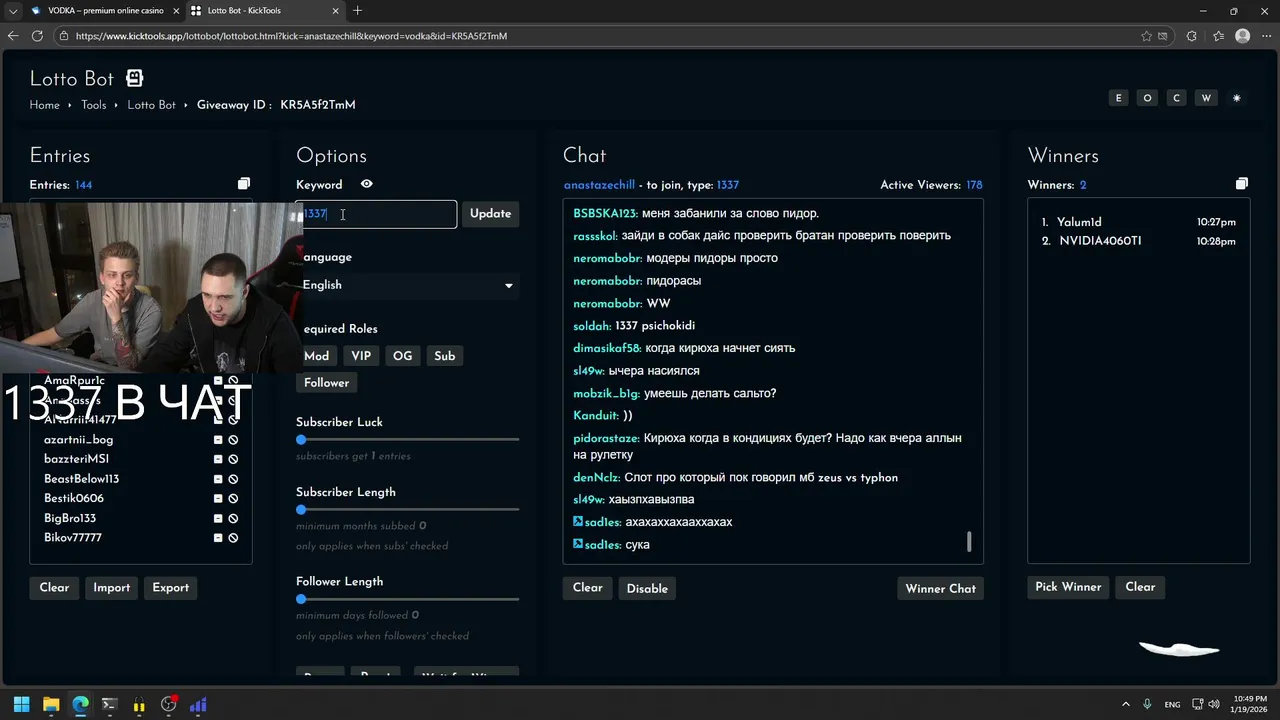Update the giveaway keyword

click(490, 214)
